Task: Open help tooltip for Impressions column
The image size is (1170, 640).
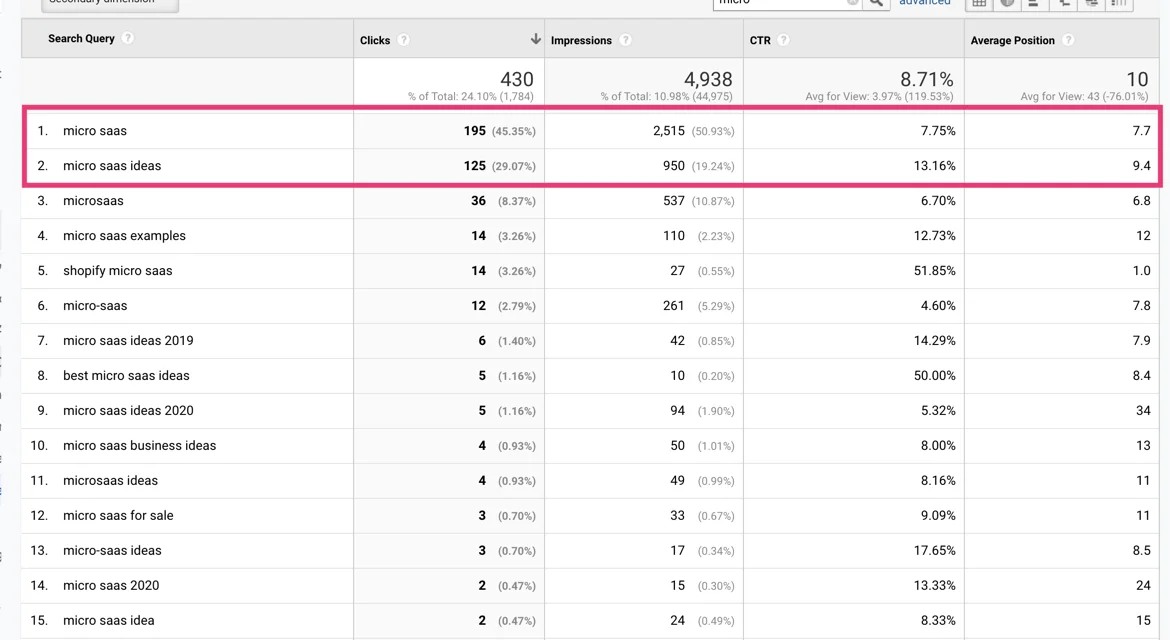Action: [625, 41]
